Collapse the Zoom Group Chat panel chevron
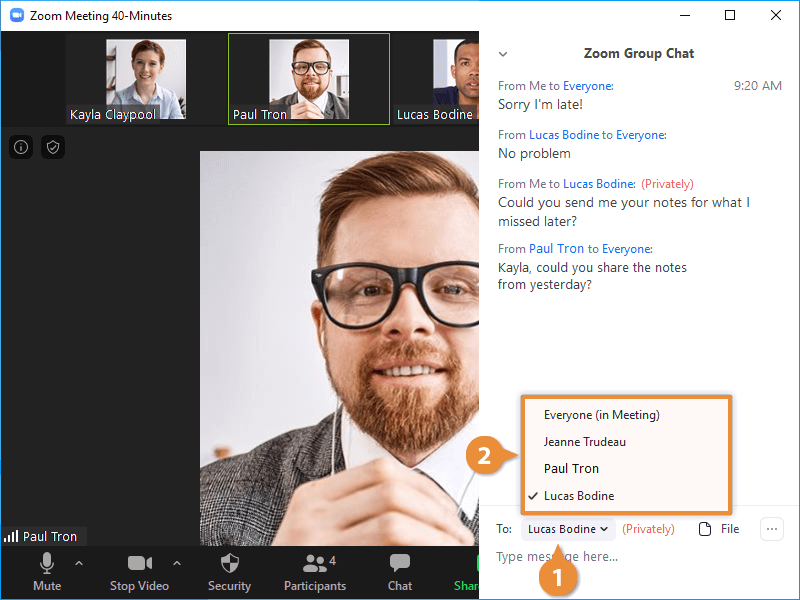Screen dimensions: 800x600 coord(503,54)
